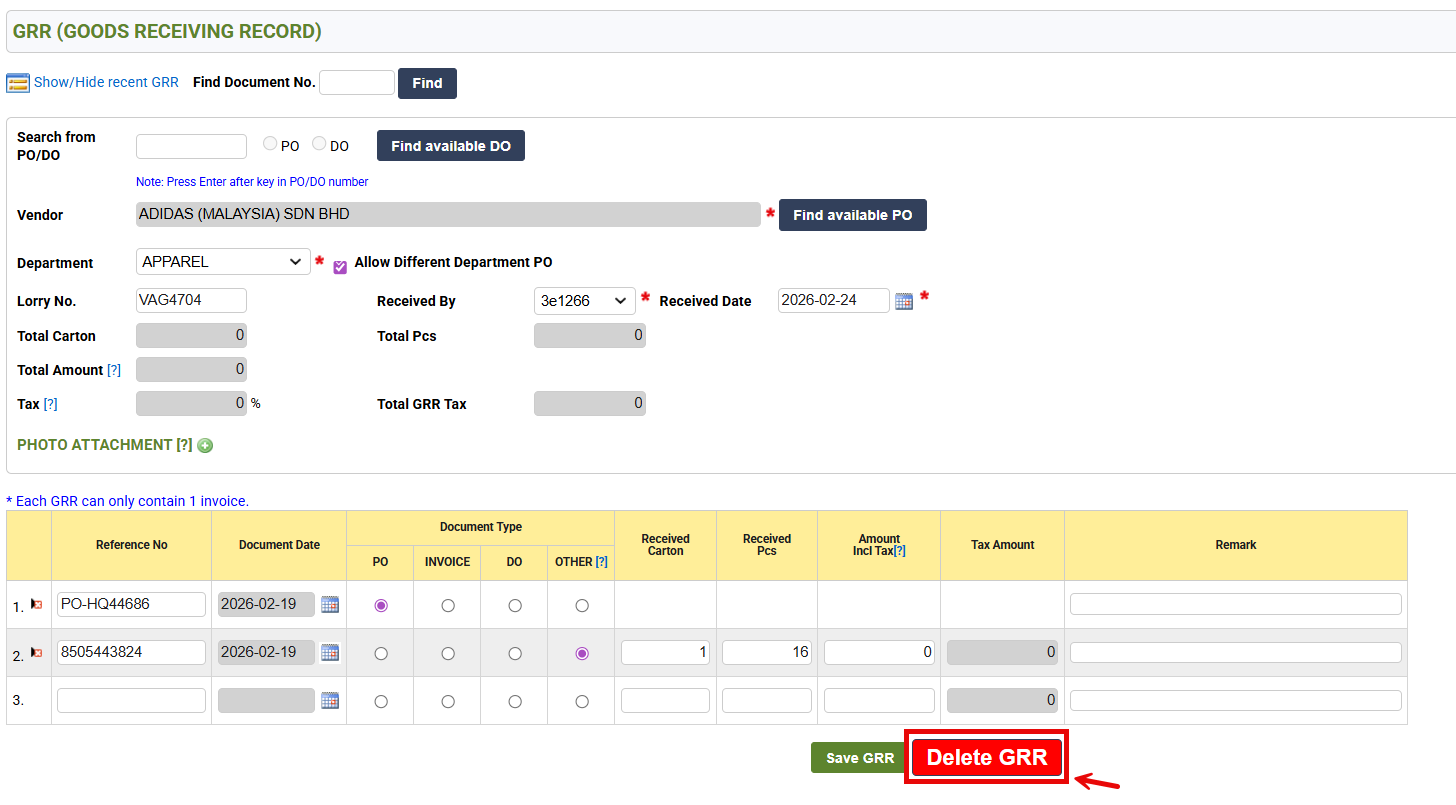Select the DO document type for row 3
Screen dimensions: 1456x805
[x=514, y=702]
